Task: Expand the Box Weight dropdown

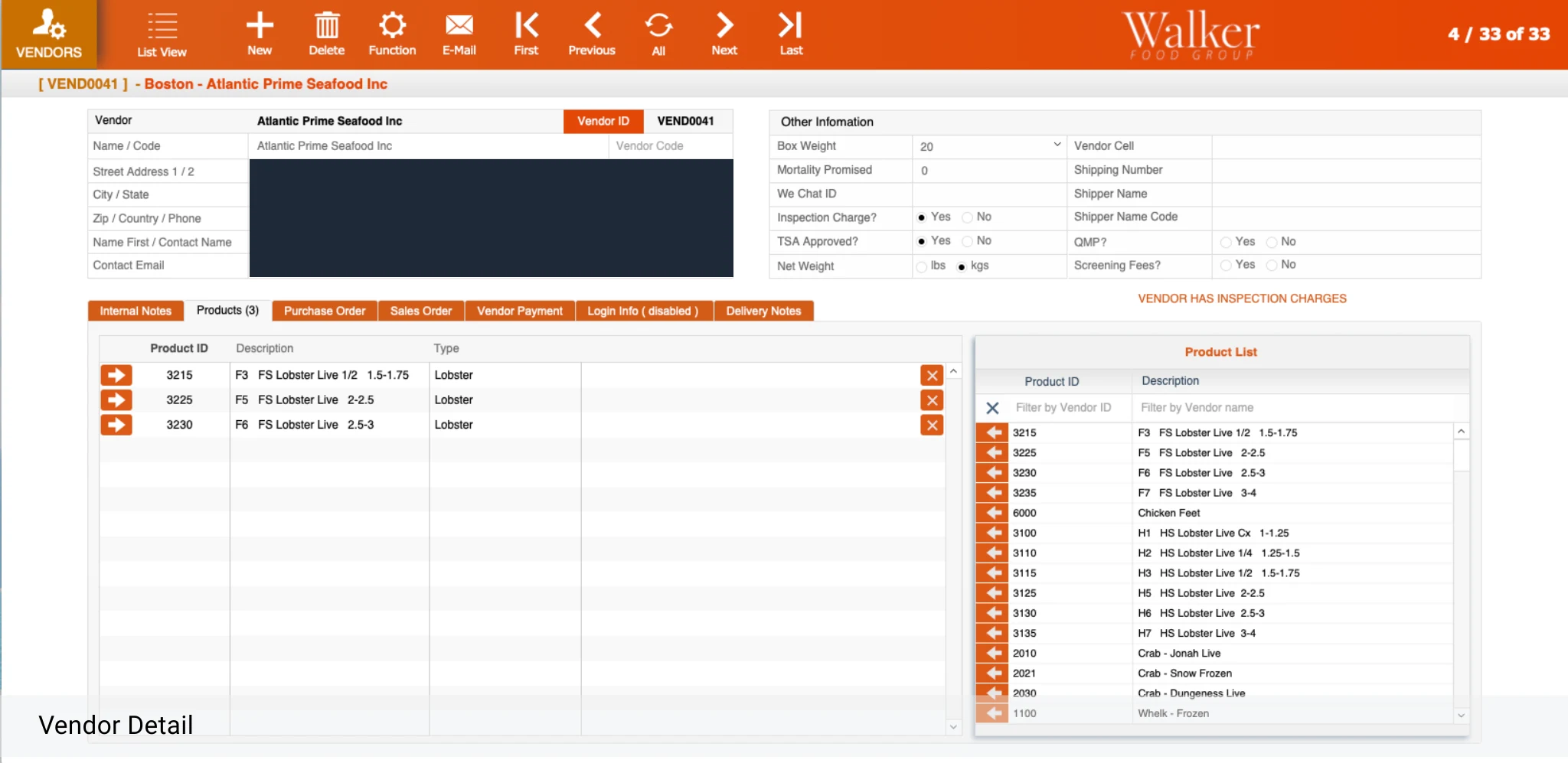Action: (1057, 145)
